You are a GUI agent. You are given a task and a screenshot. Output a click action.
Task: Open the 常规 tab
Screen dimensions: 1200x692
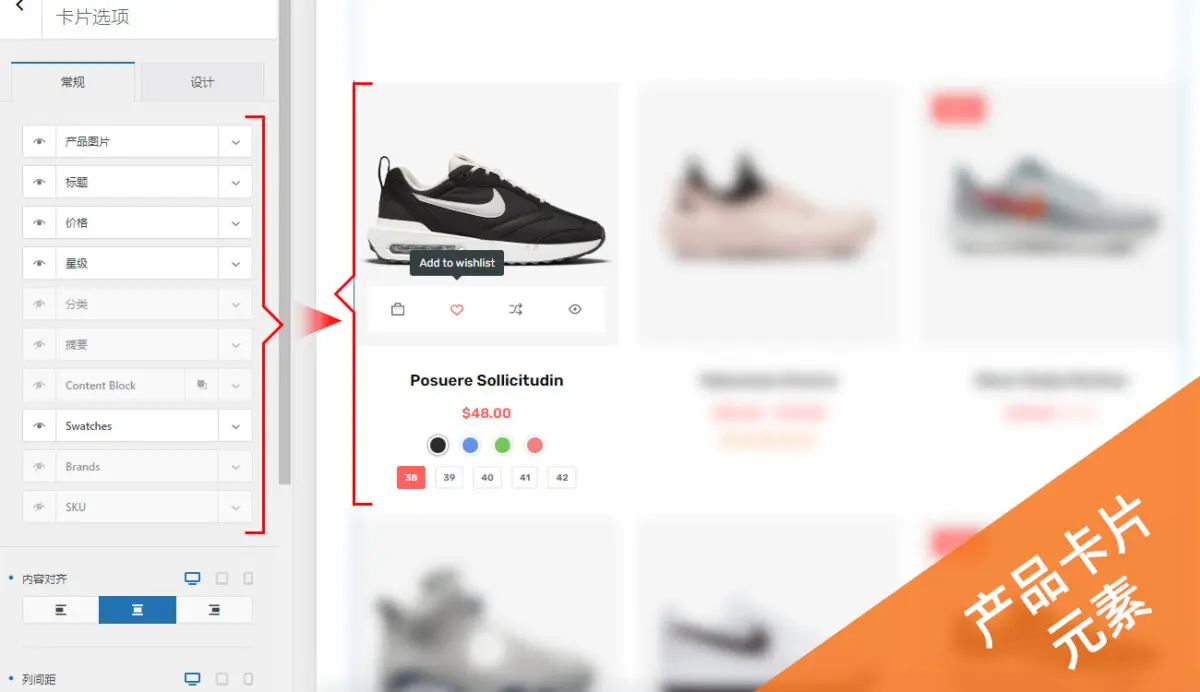point(73,82)
